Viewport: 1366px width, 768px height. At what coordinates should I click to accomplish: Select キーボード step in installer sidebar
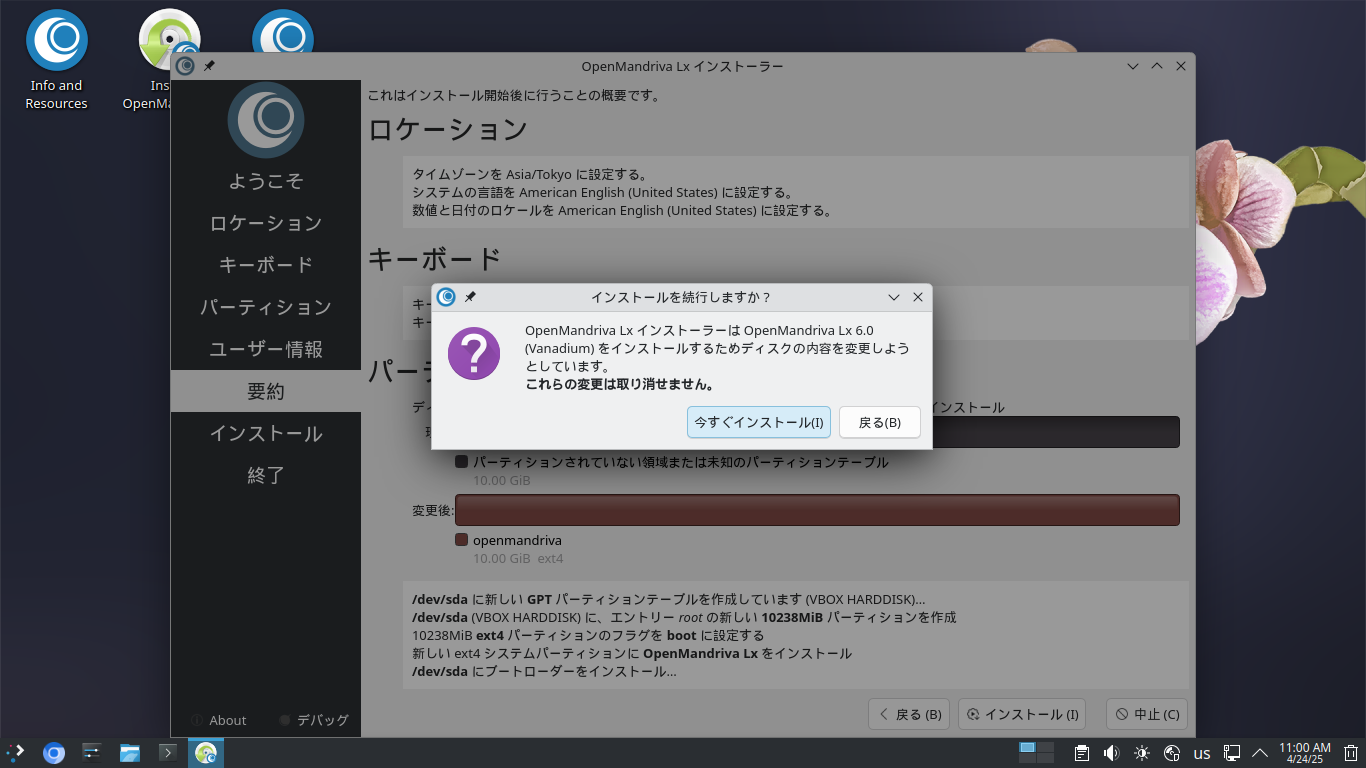click(x=266, y=265)
